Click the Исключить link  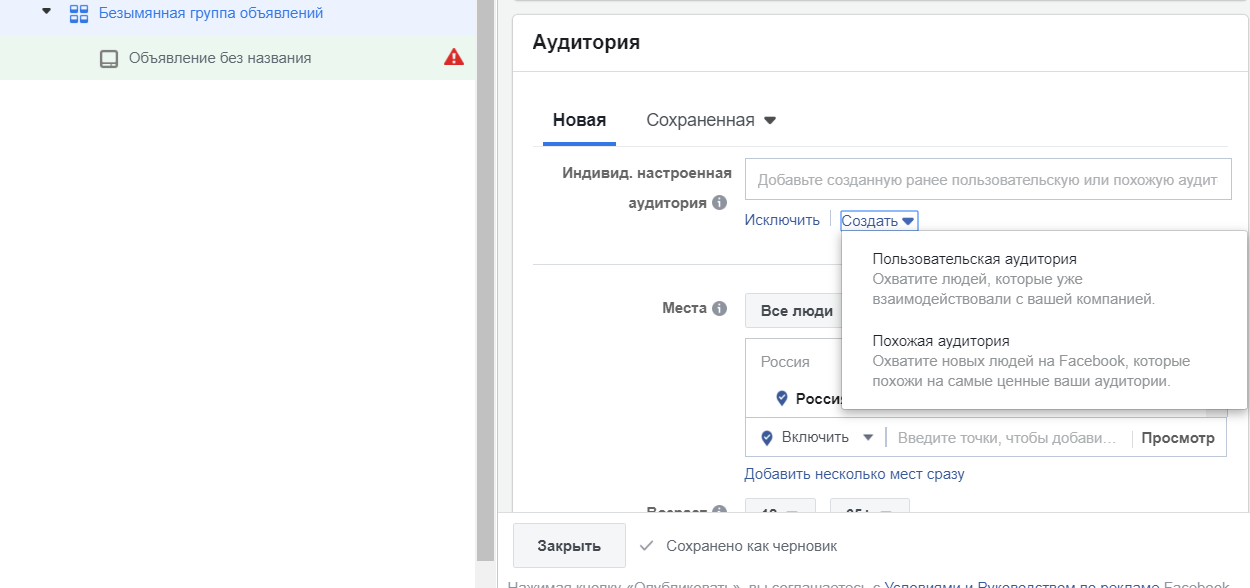pos(781,220)
